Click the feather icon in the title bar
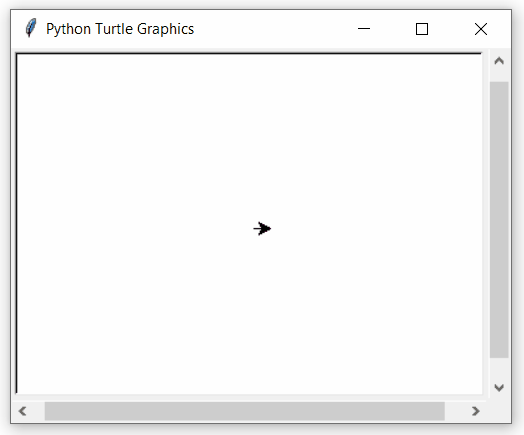 coord(31,28)
